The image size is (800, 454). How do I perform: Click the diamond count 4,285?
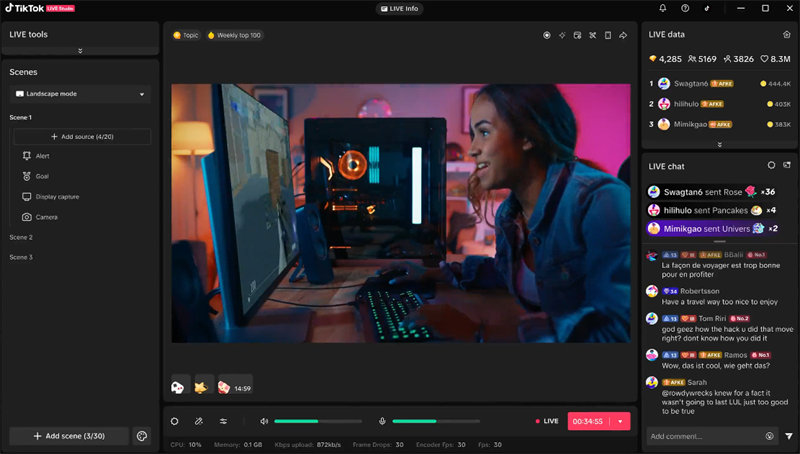point(665,59)
